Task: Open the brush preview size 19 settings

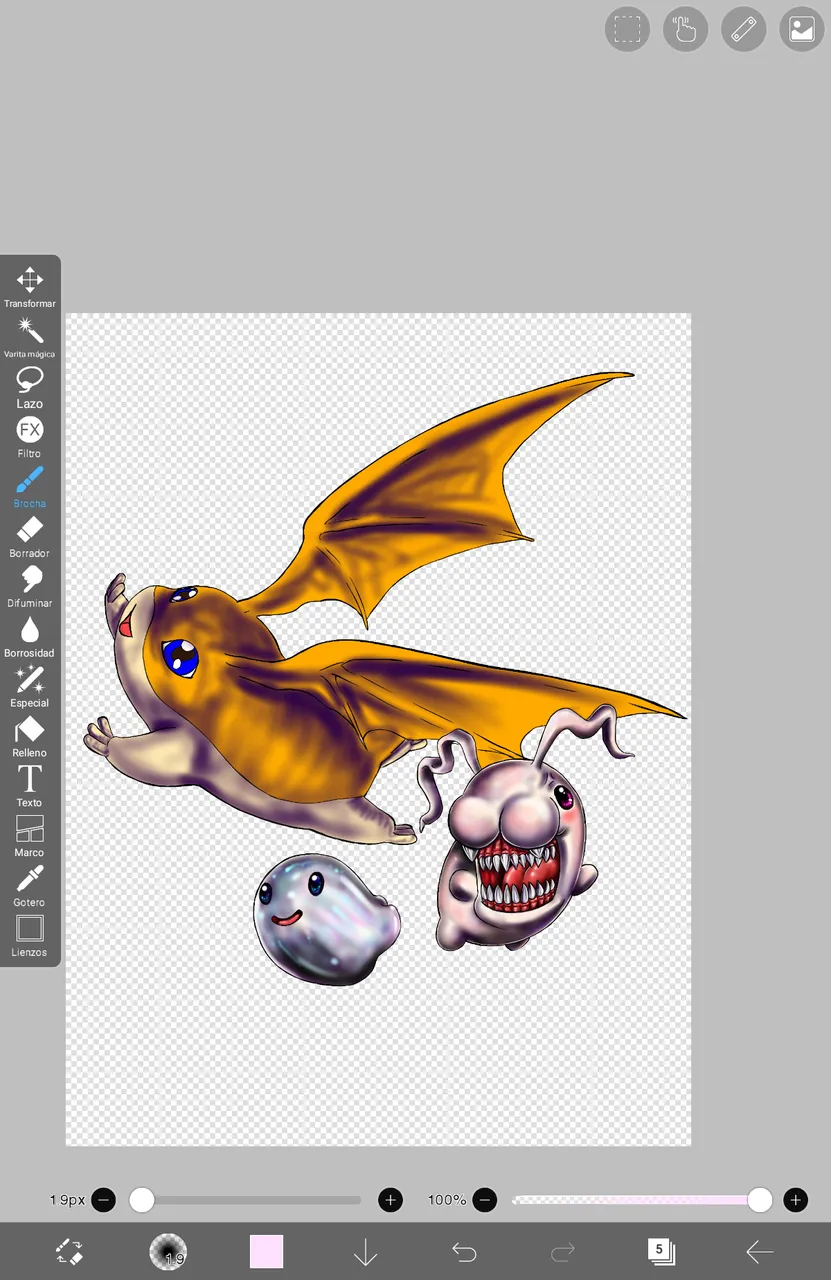Action: coord(168,1251)
